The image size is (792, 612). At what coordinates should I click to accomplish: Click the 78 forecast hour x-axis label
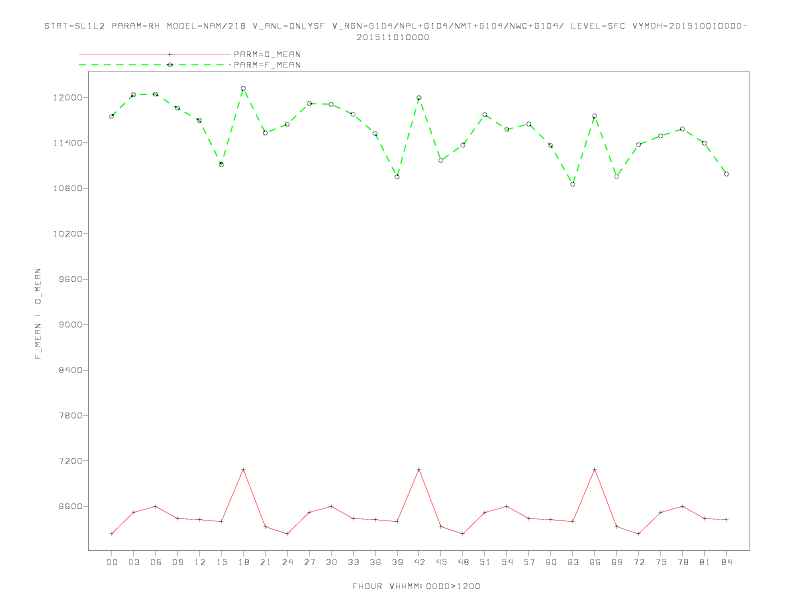[682, 562]
